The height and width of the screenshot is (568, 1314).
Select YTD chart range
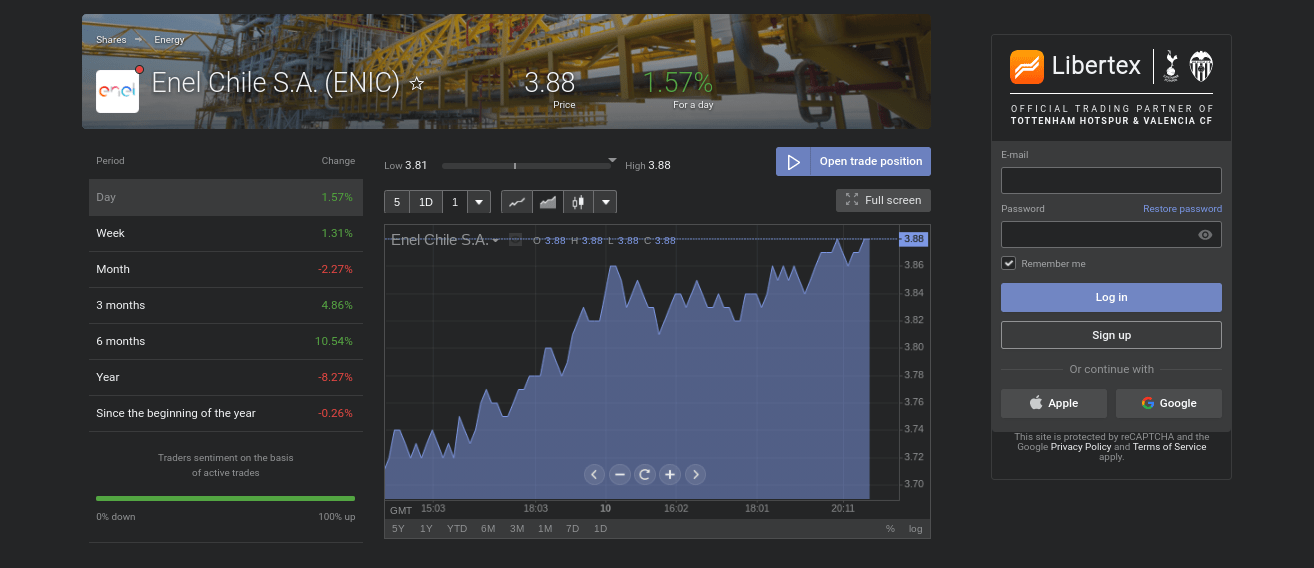457,528
